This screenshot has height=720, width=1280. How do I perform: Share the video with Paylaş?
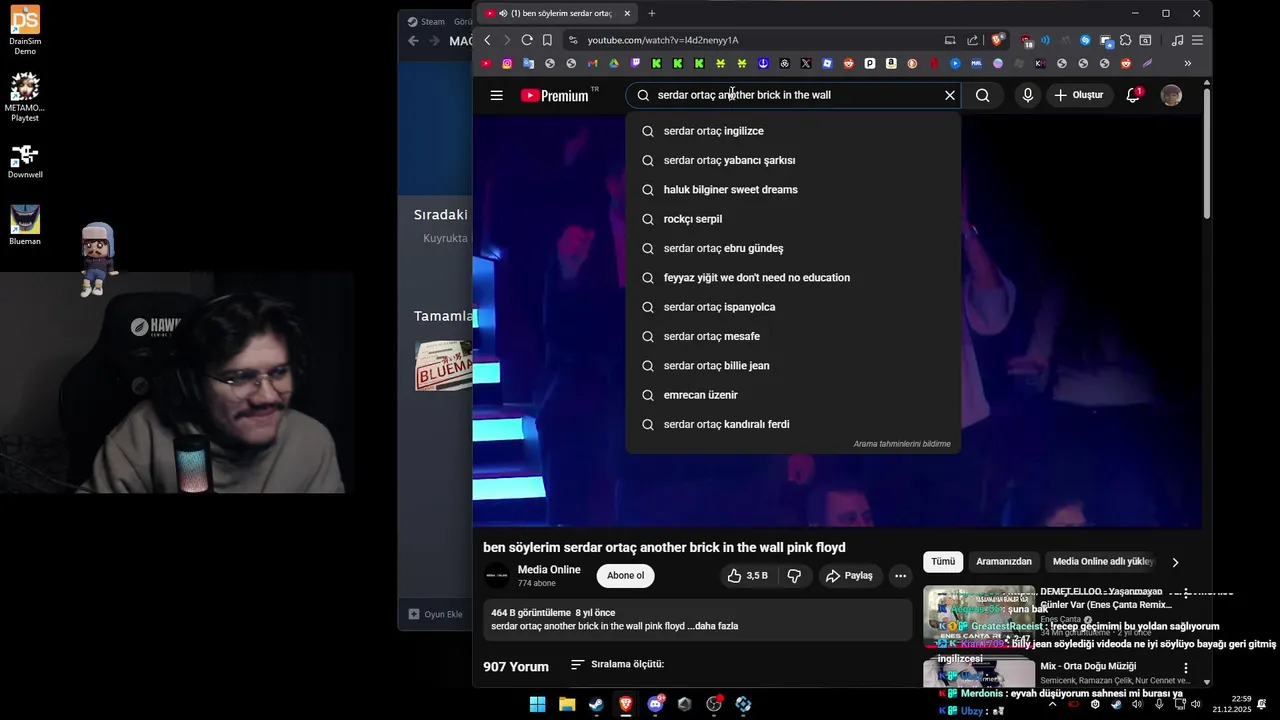tap(848, 576)
